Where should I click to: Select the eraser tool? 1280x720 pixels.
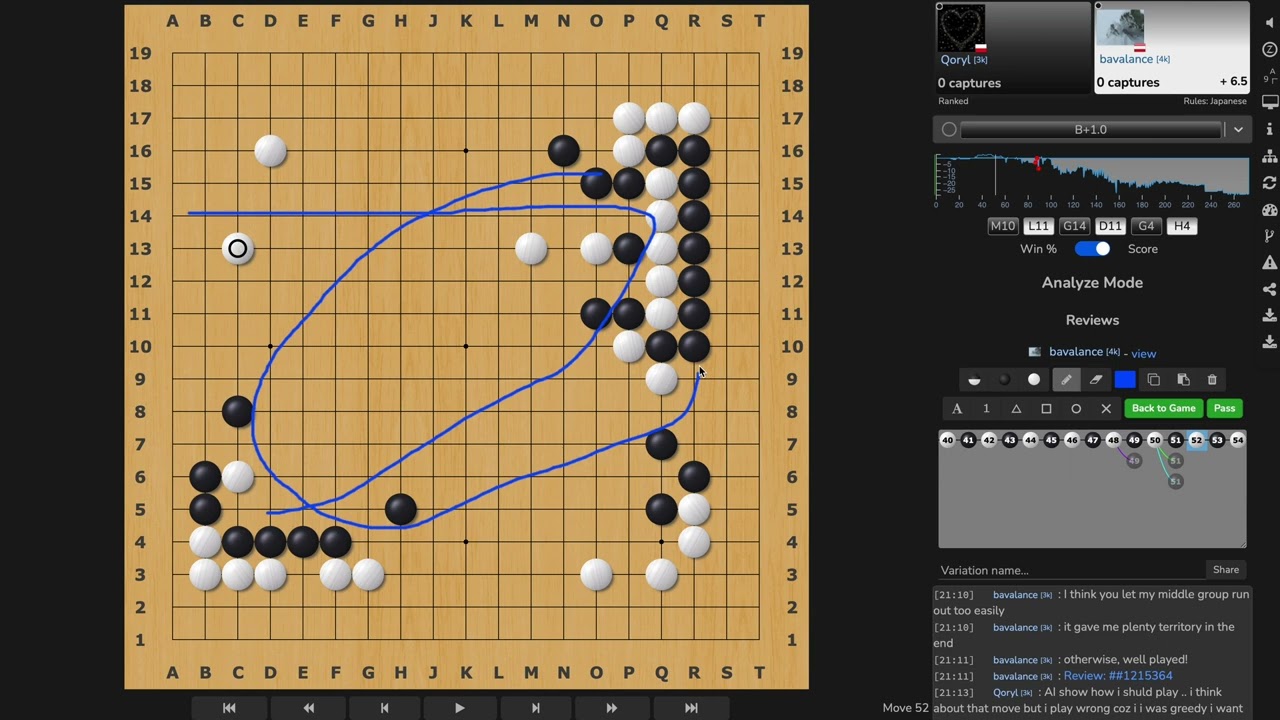pyautogui.click(x=1096, y=380)
